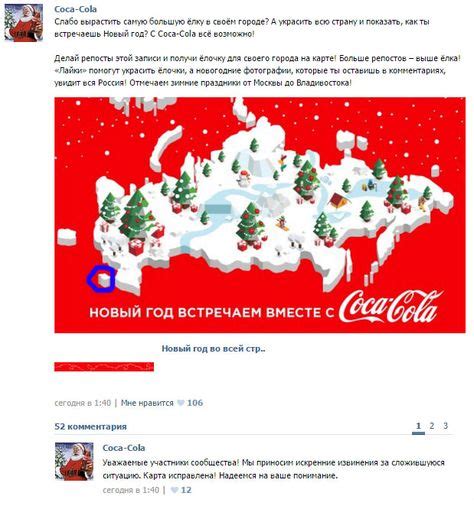
Task: Go to comments page 2
Action: point(432,426)
